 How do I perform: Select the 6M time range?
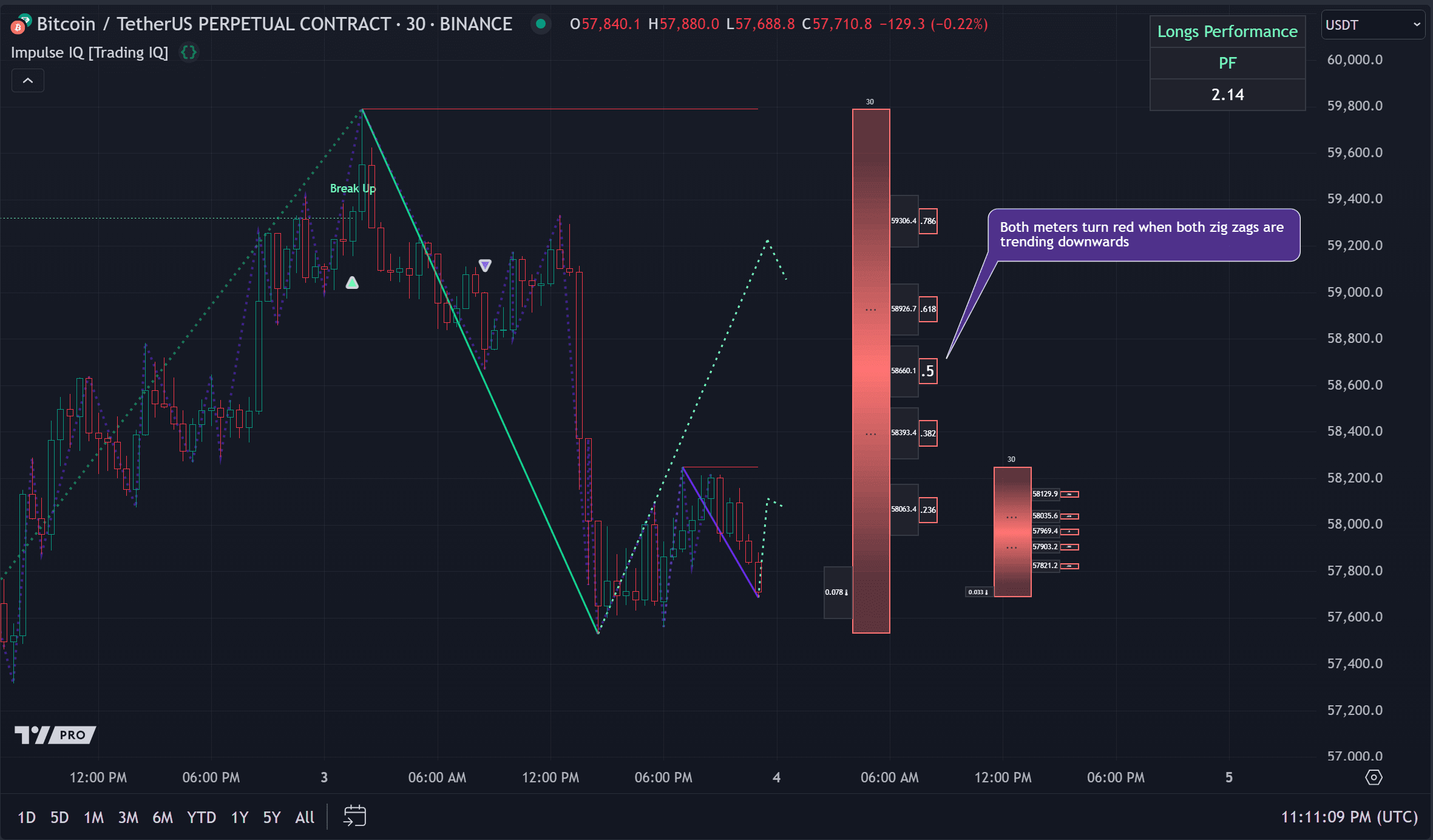coord(163,818)
